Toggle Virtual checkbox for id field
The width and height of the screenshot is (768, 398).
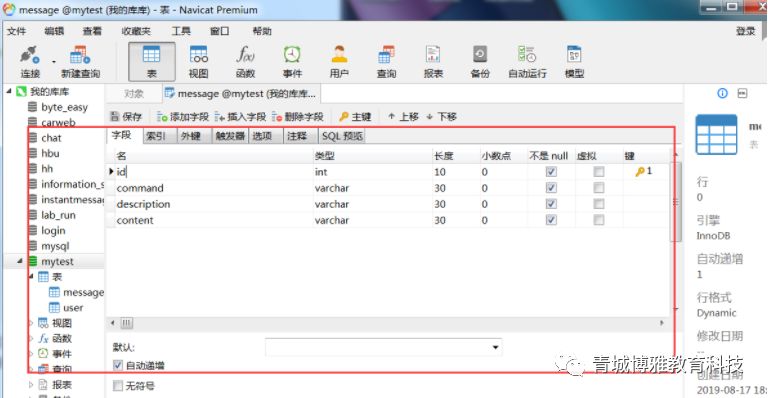[599, 172]
